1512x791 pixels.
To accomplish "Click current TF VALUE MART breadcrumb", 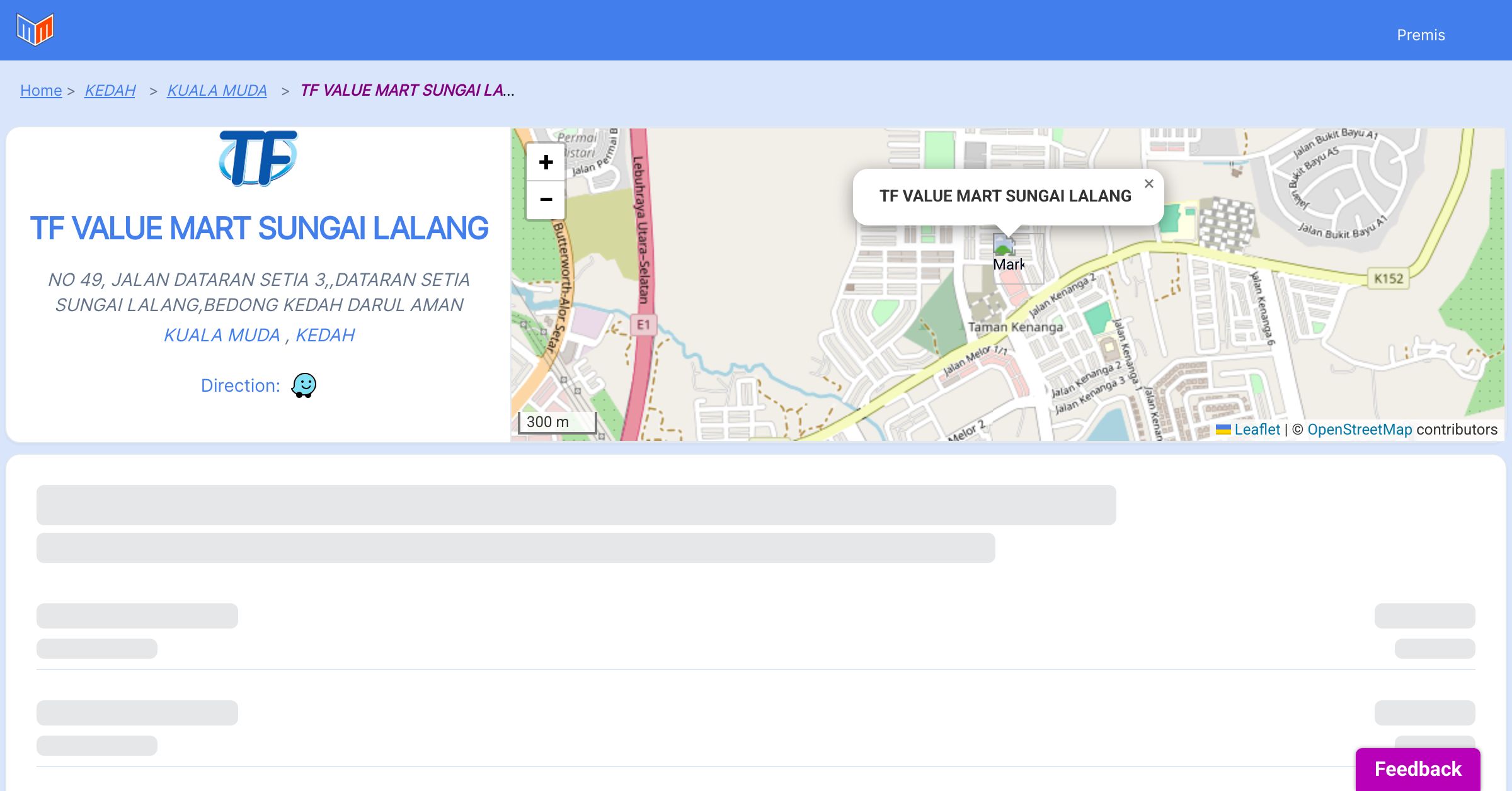I will coord(407,91).
